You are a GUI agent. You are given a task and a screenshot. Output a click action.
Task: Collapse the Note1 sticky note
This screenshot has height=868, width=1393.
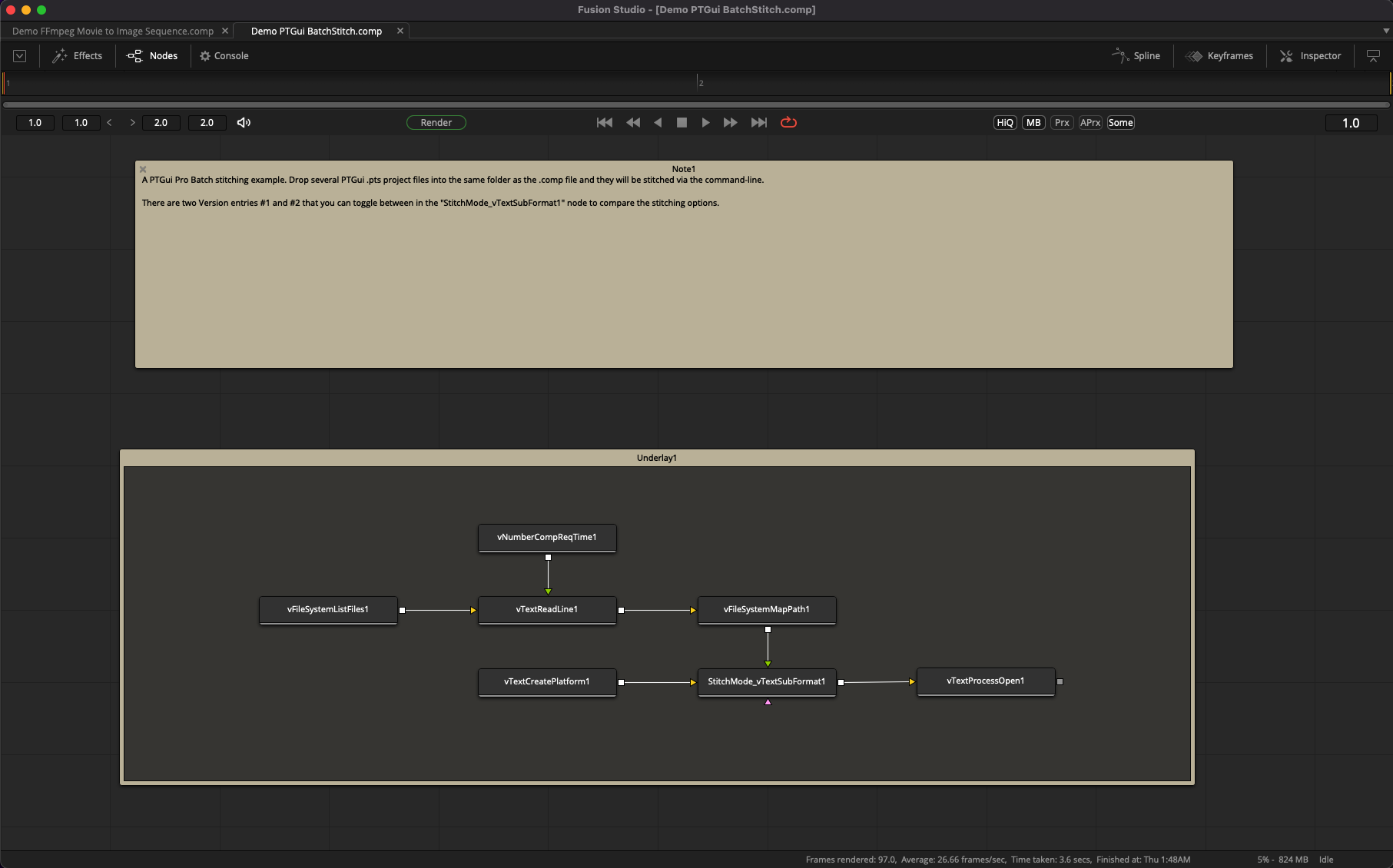tap(143, 169)
